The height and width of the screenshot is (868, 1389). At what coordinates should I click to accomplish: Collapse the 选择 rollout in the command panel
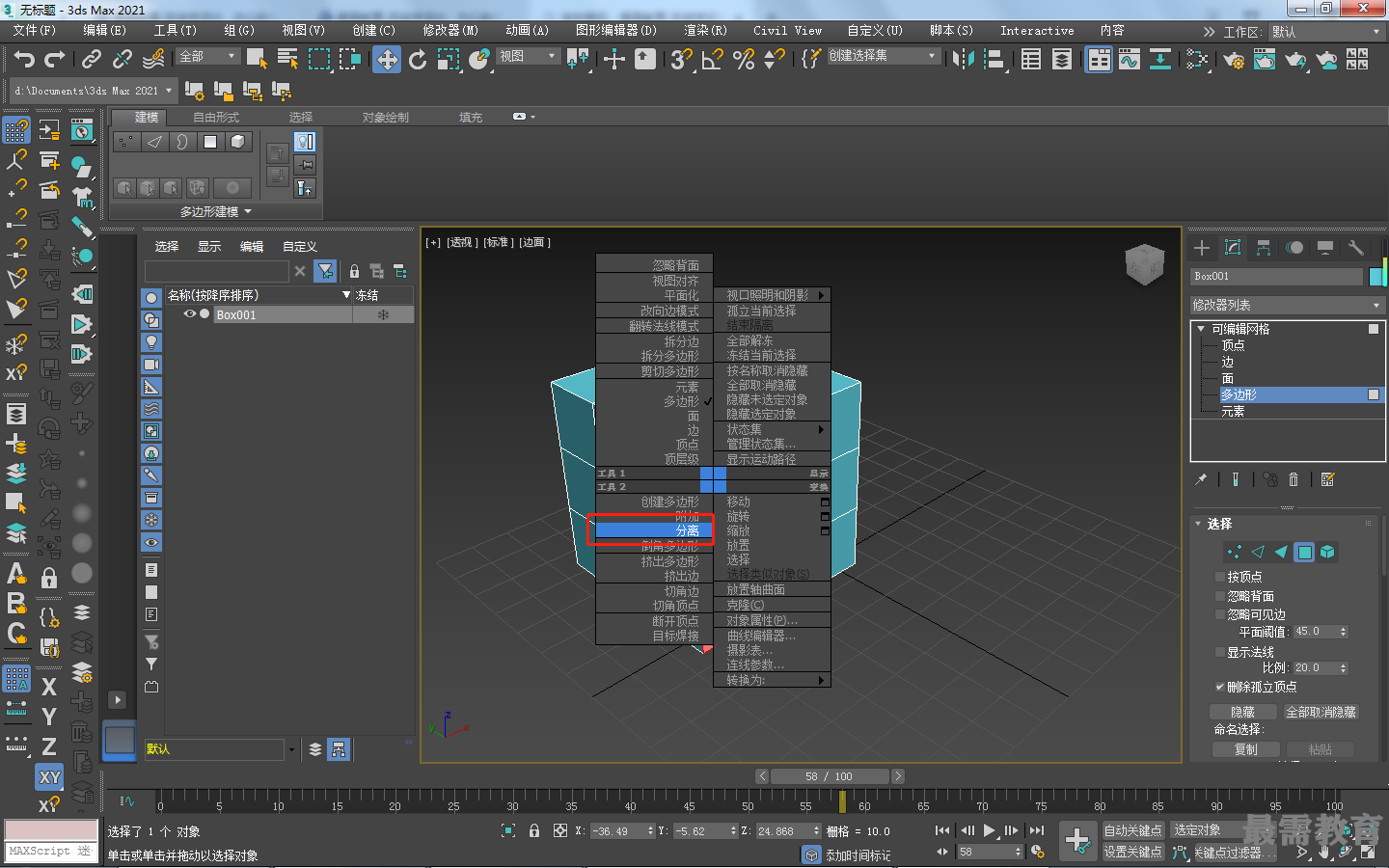point(1199,524)
